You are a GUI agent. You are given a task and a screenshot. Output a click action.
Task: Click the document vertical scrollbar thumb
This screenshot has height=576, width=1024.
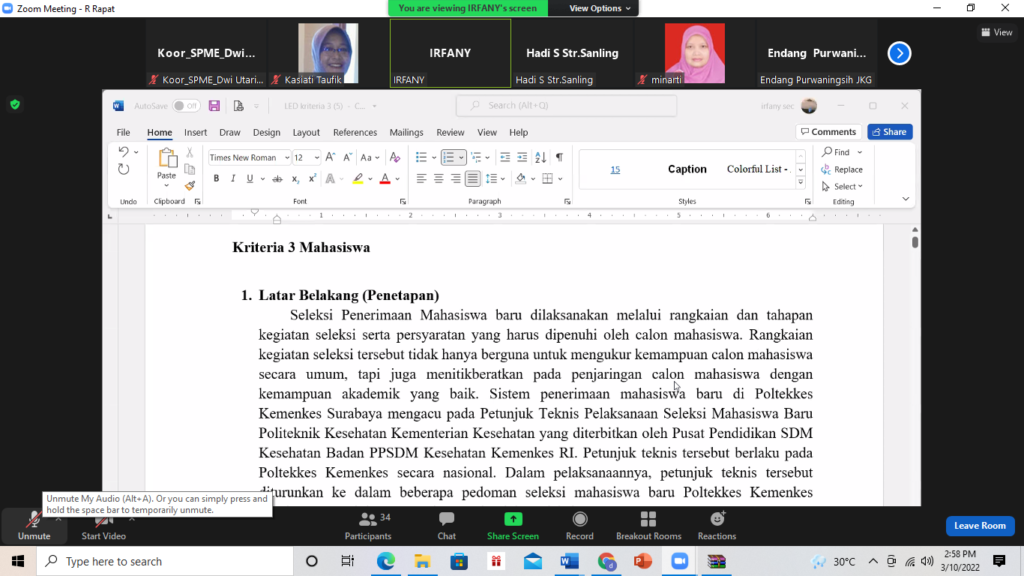point(915,242)
